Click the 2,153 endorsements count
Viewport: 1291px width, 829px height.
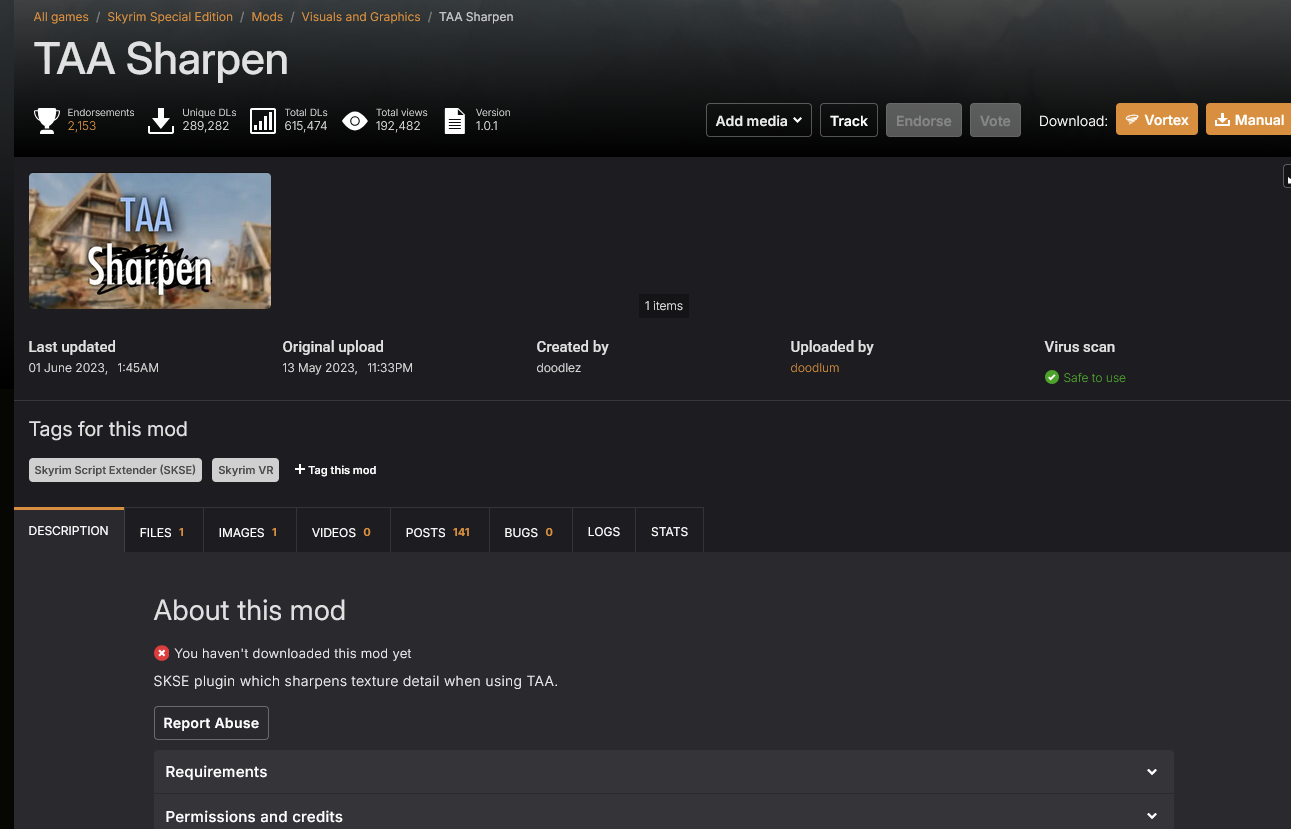click(82, 126)
